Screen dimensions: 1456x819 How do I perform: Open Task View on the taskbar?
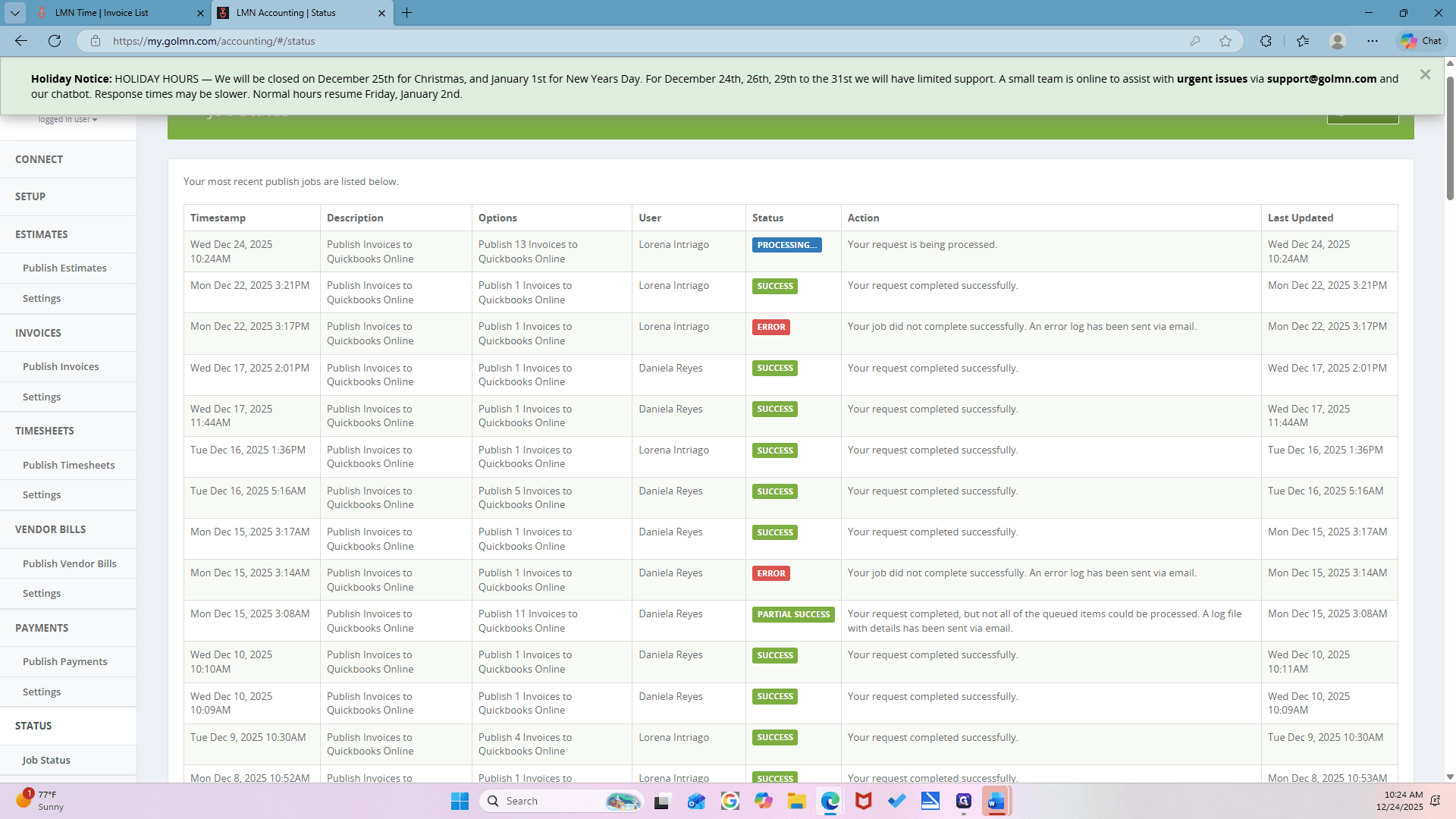pyautogui.click(x=662, y=801)
